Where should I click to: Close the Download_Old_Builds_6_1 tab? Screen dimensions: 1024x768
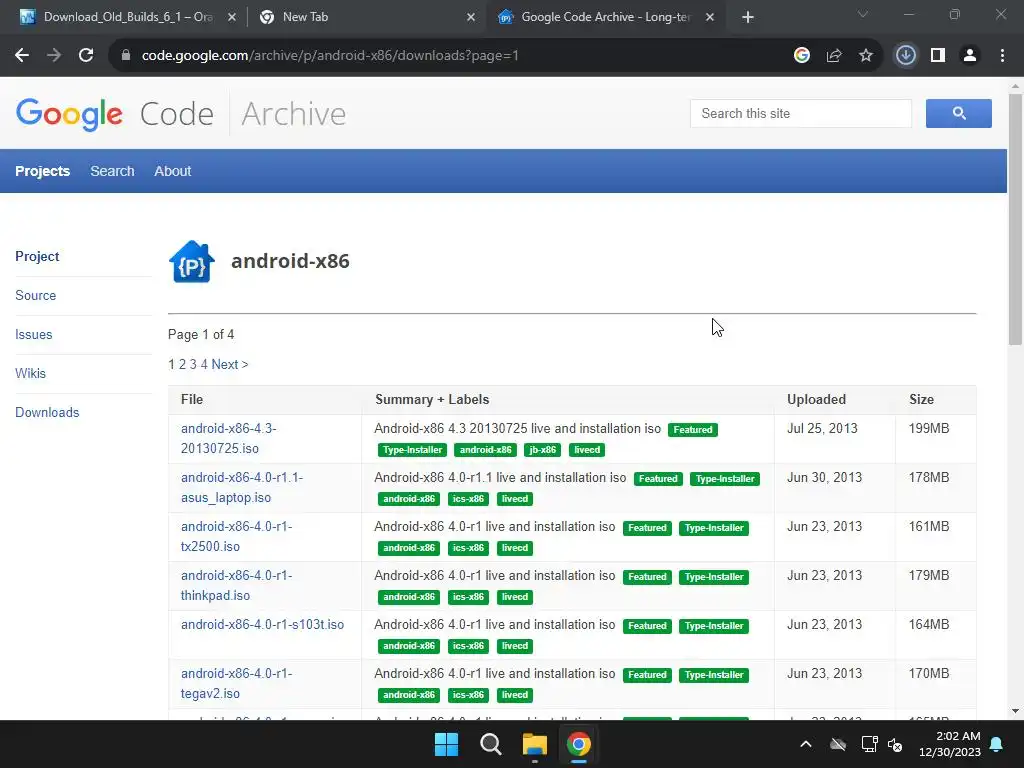click(x=232, y=17)
